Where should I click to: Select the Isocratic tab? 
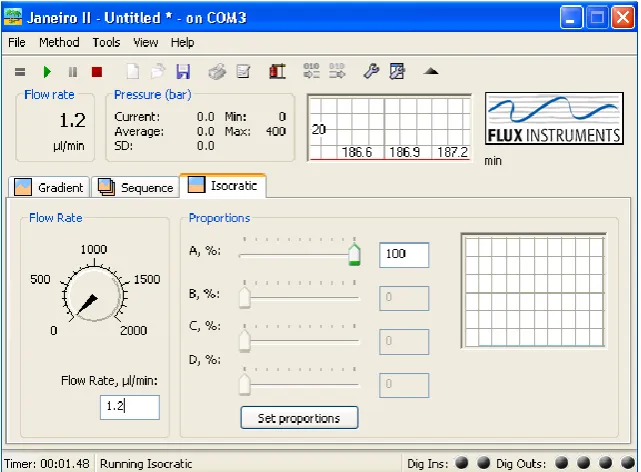(x=223, y=186)
